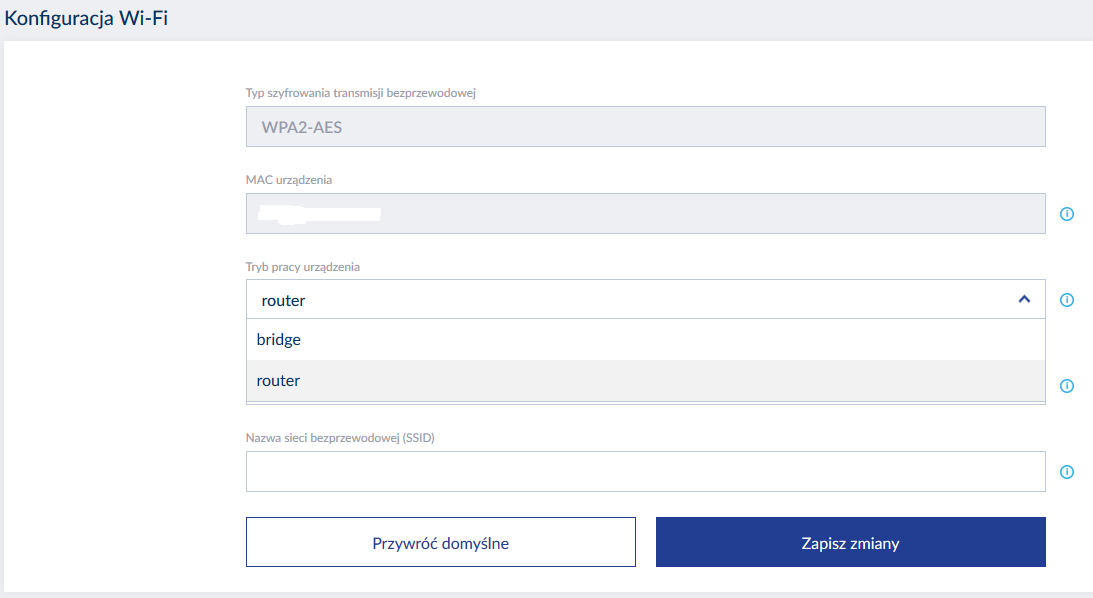Click info icon beside MAC urządzenia field
Screen dimensions: 1093x598
point(1066,214)
